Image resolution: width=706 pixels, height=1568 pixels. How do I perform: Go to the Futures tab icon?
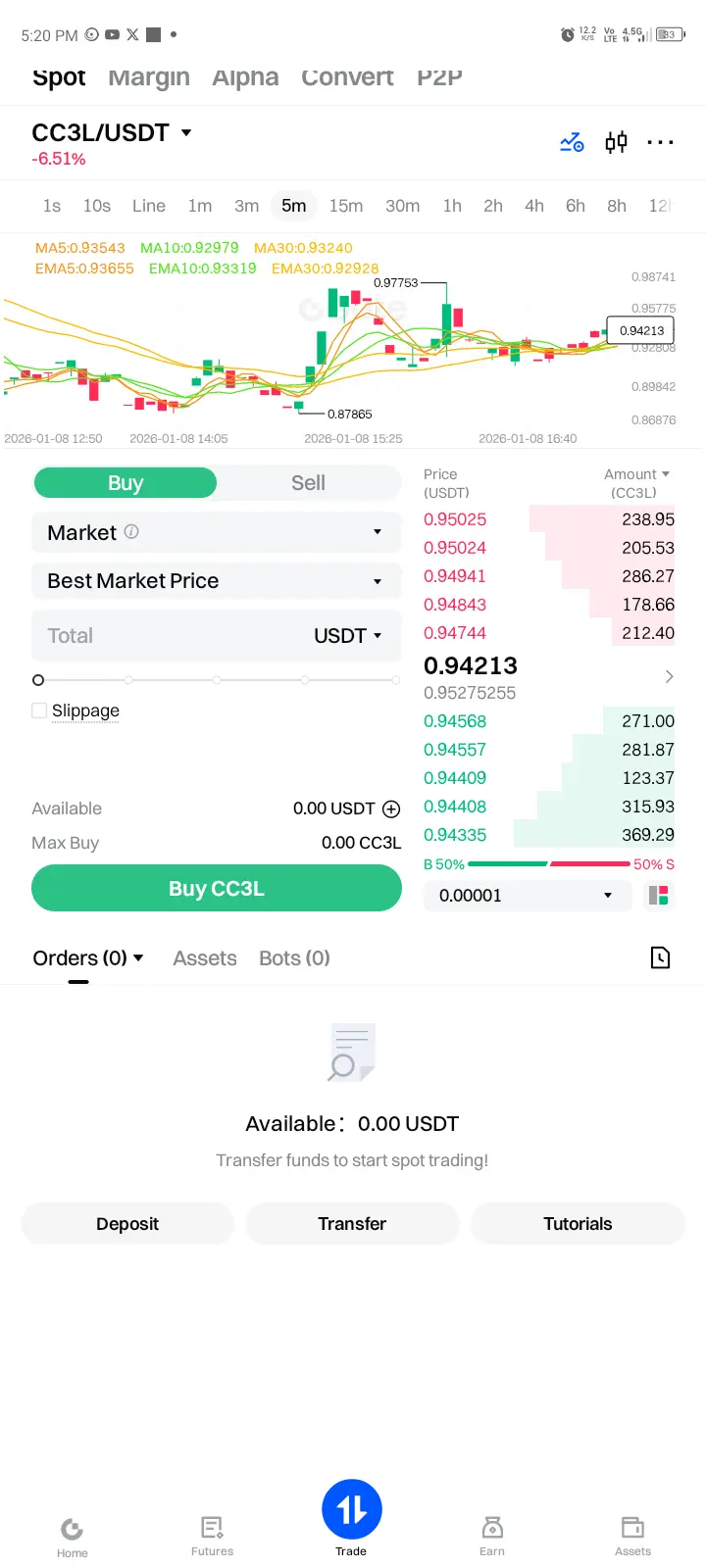213,1536
